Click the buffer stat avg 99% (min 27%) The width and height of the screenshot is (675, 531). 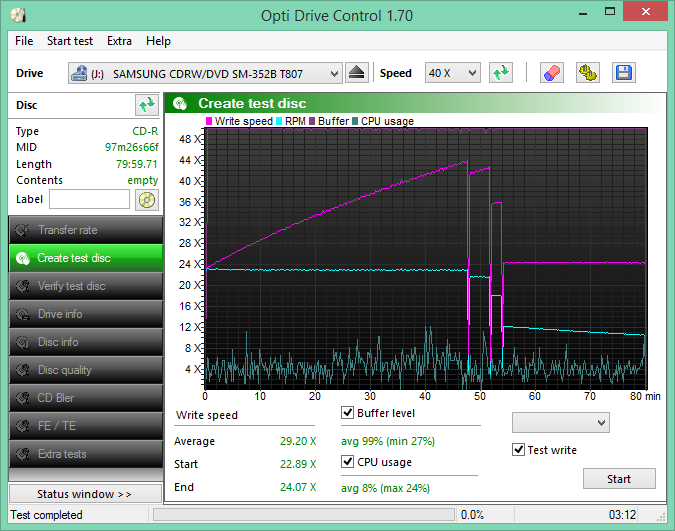pos(388,441)
